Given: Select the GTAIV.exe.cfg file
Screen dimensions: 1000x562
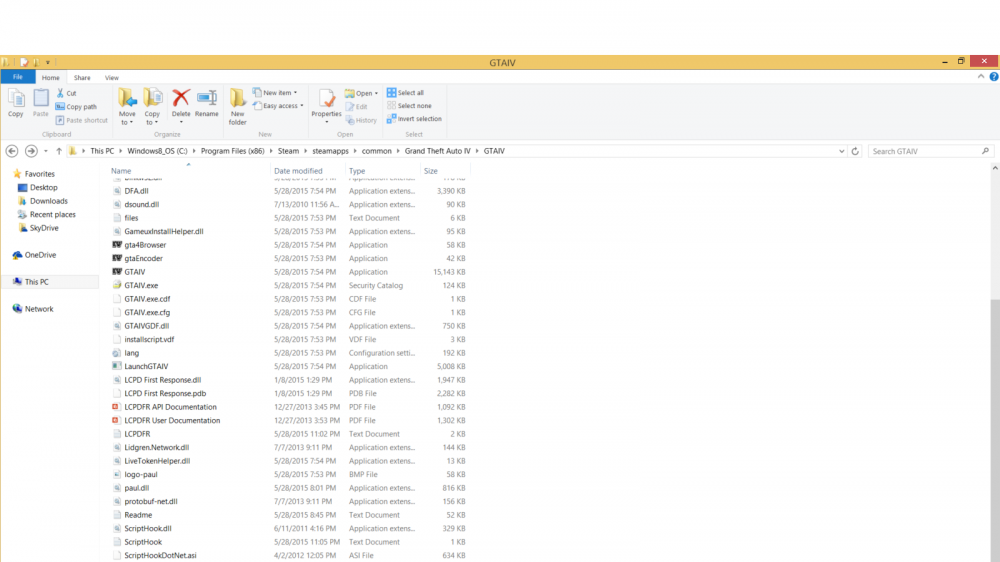Looking at the screenshot, I should click(147, 313).
